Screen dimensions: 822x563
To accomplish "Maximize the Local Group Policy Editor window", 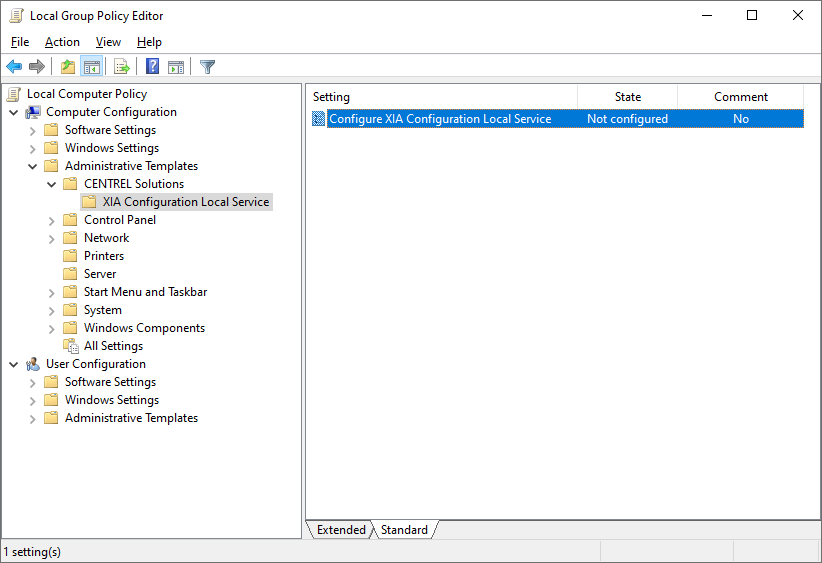I will tap(752, 16).
